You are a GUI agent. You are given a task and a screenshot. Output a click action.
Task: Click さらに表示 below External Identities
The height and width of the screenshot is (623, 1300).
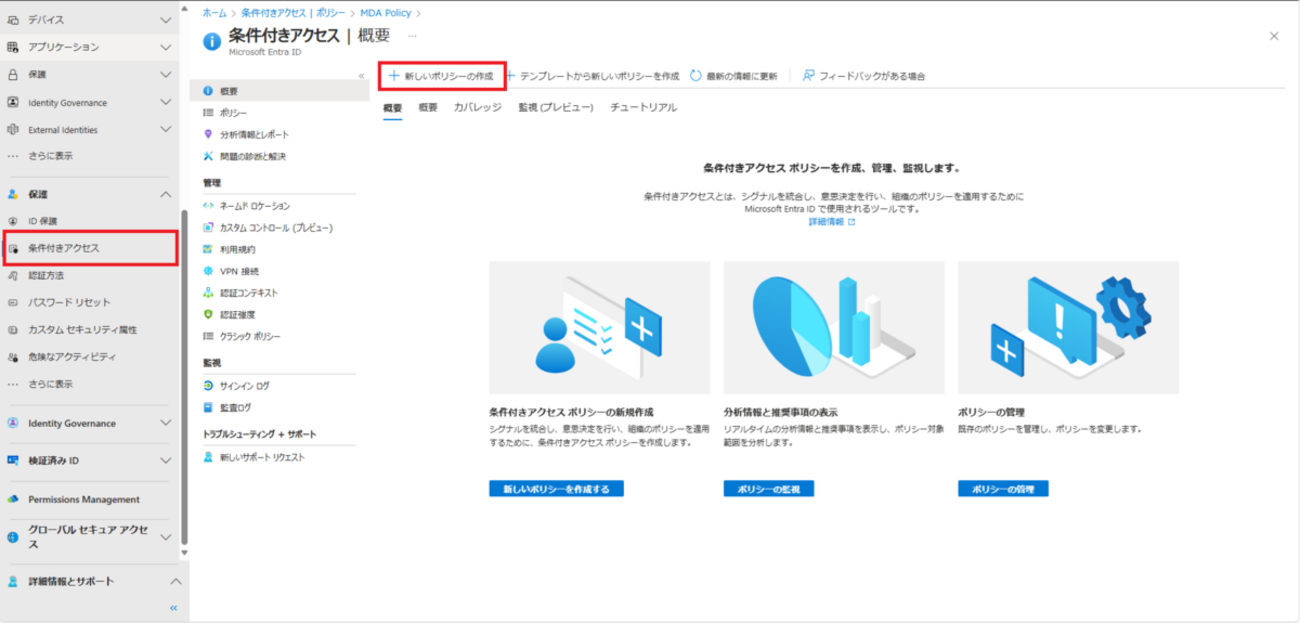(x=50, y=156)
